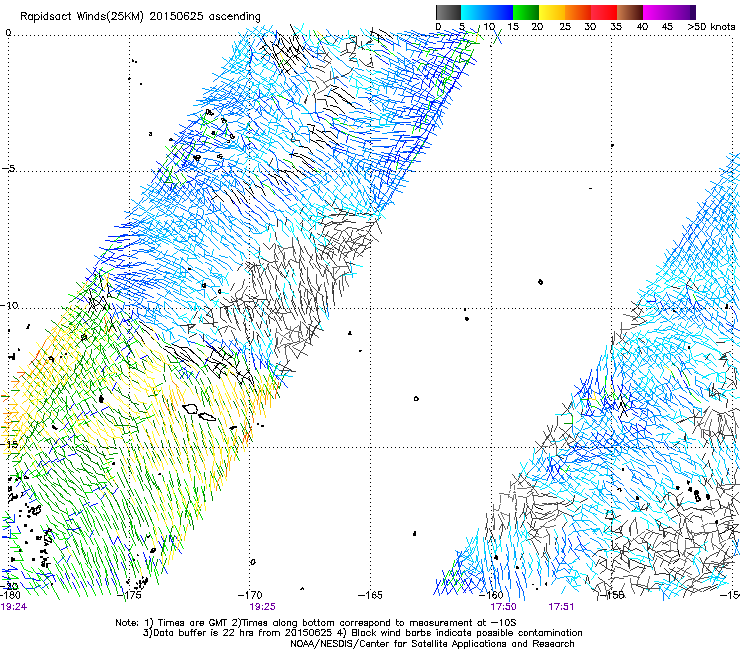Click the brown 35–40 knots legend segment
Viewport: 740px width, 650px height.
(x=630, y=12)
